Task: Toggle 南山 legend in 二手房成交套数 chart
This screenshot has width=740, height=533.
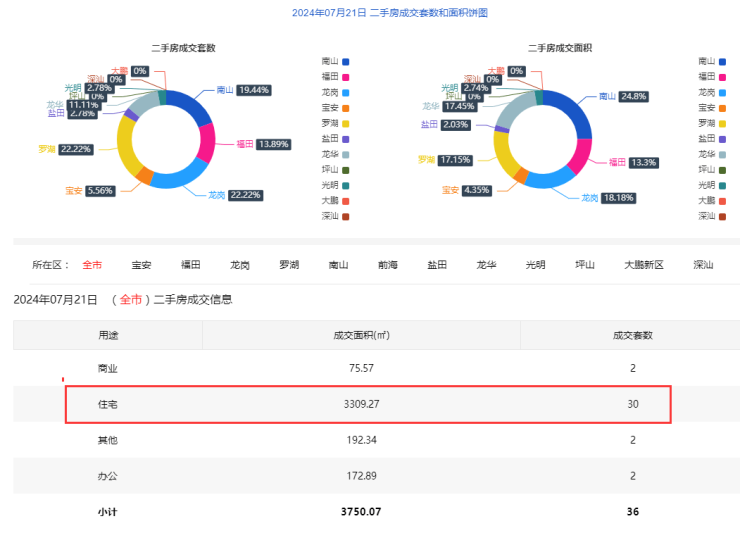Action: [346, 61]
